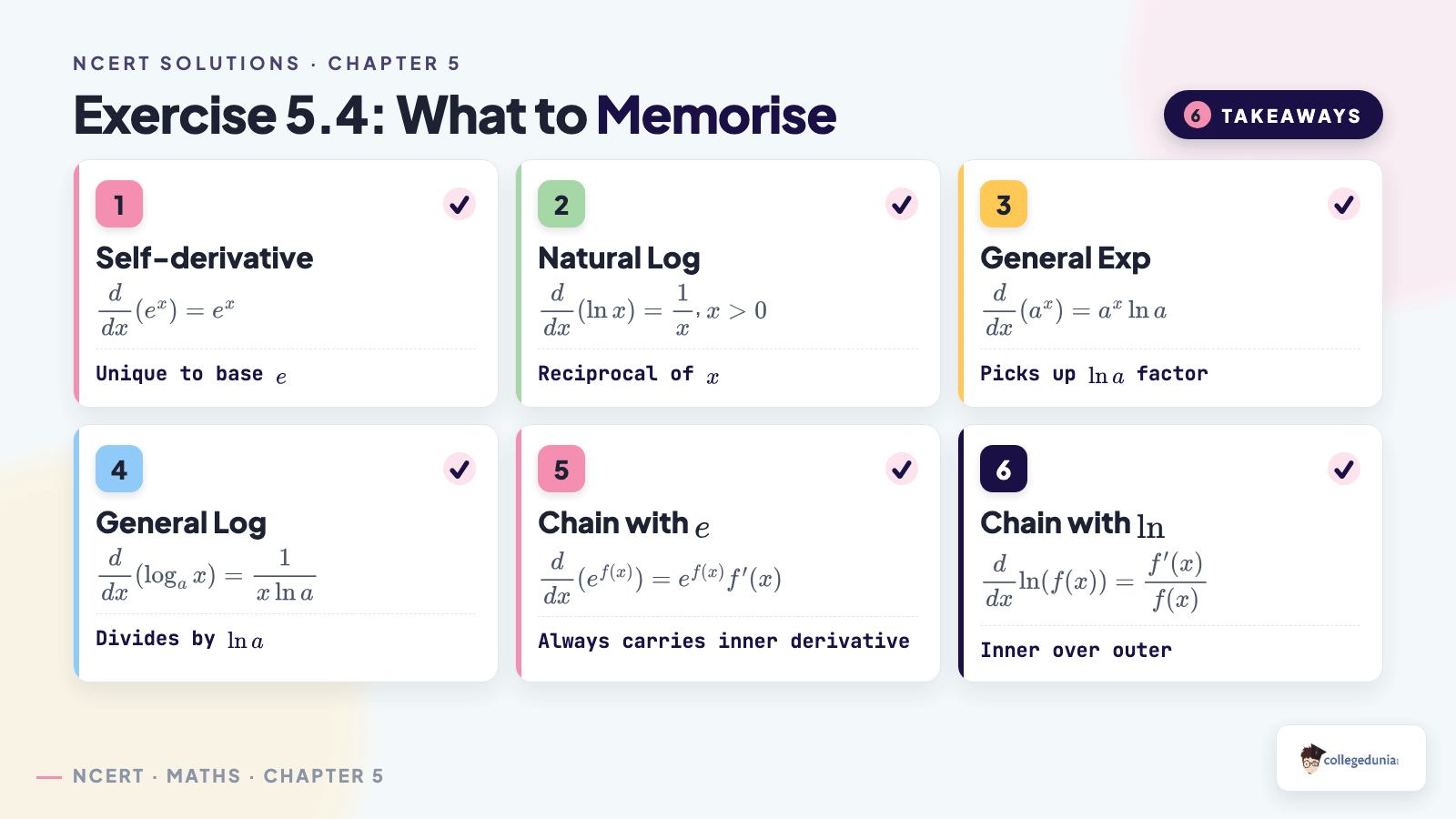
Task: Click the blue number 4 badge
Action: tap(119, 469)
